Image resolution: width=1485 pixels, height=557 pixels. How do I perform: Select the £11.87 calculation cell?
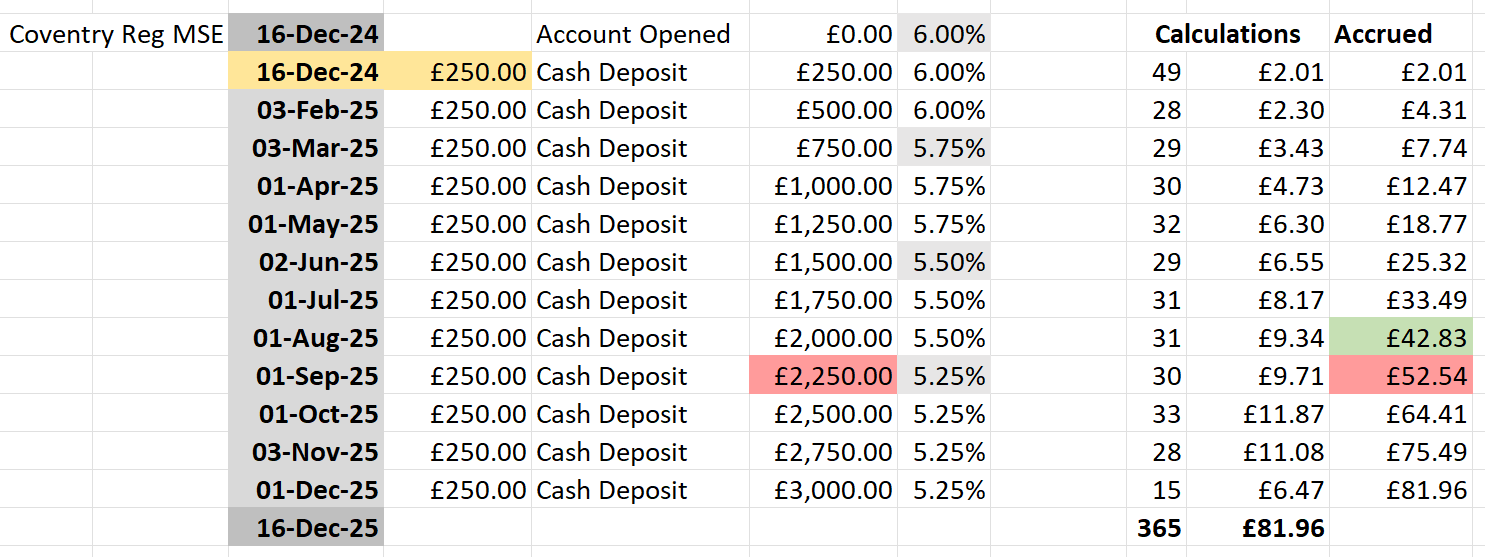coord(1283,415)
